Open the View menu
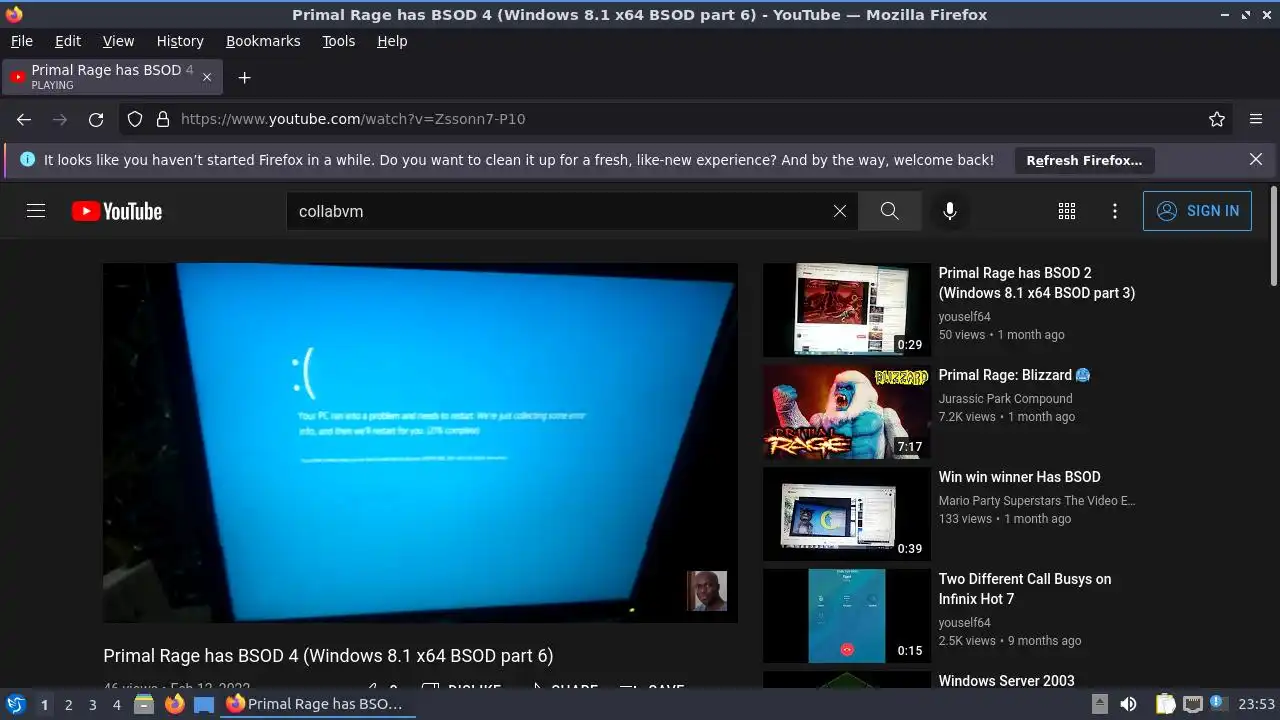 118,41
